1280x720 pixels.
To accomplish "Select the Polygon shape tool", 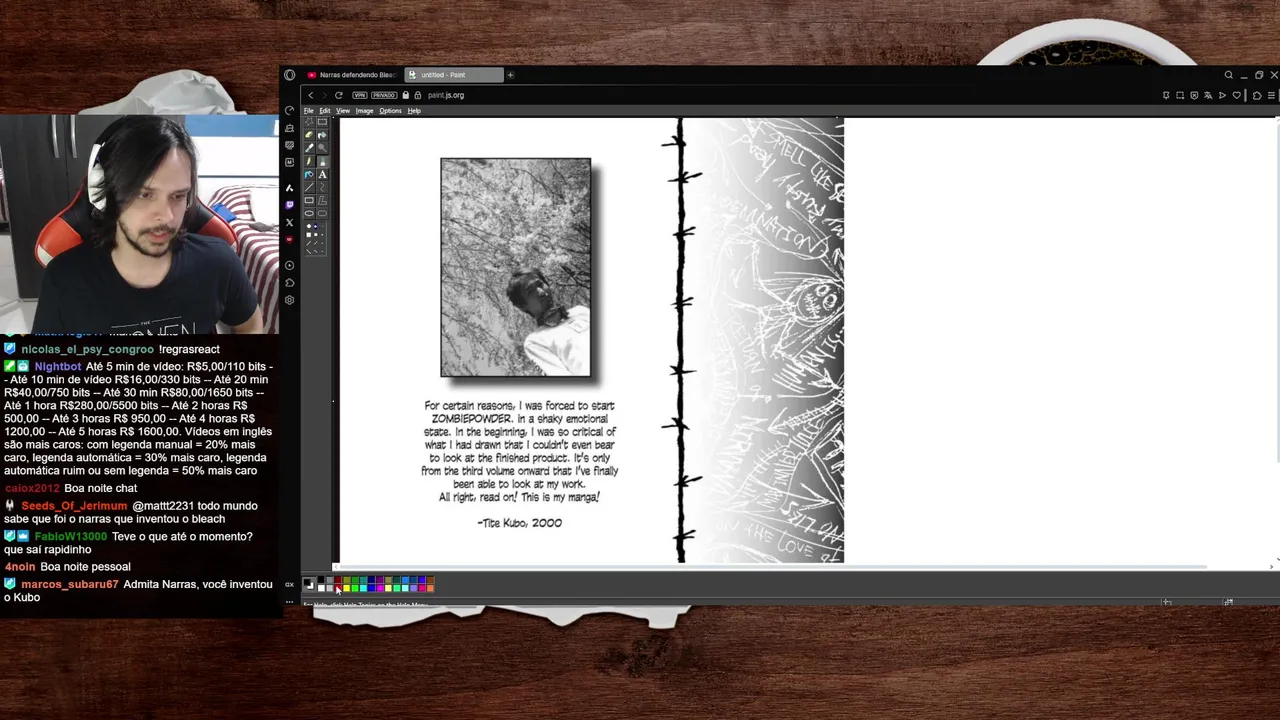I will point(322,200).
